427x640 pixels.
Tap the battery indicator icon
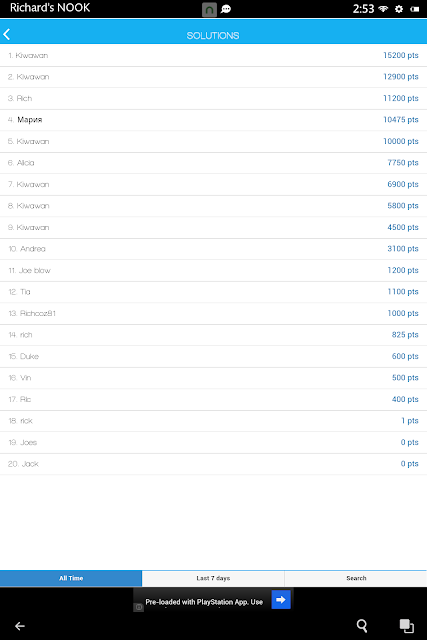pyautogui.click(x=415, y=9)
